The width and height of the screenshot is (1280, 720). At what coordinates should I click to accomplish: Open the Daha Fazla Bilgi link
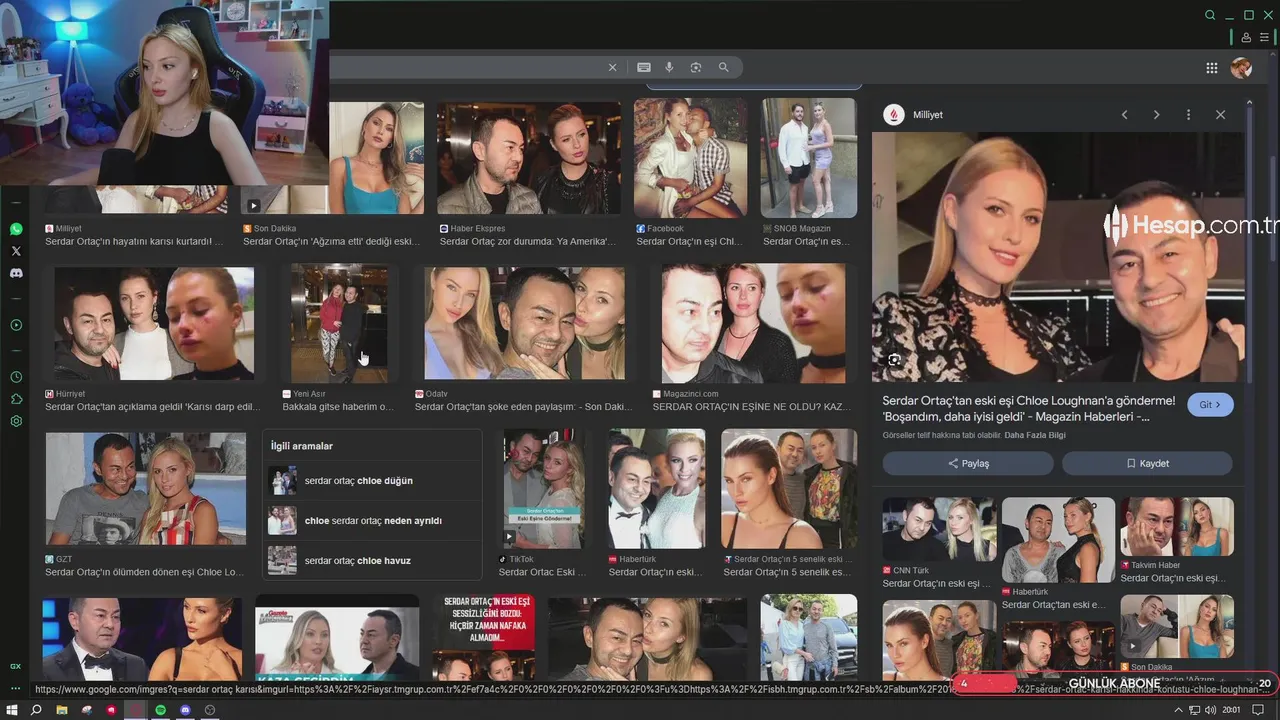pyautogui.click(x=1035, y=435)
